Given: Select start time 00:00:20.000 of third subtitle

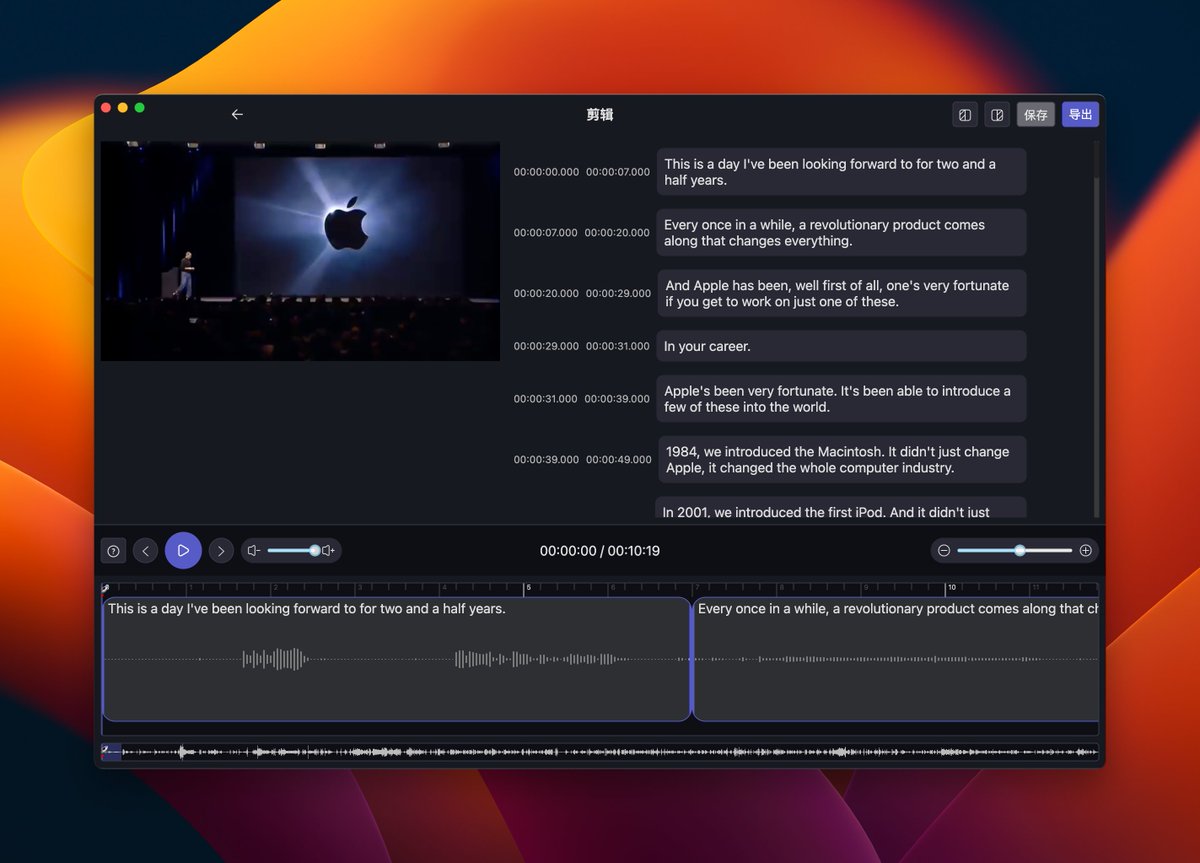Looking at the screenshot, I should coord(546,294).
